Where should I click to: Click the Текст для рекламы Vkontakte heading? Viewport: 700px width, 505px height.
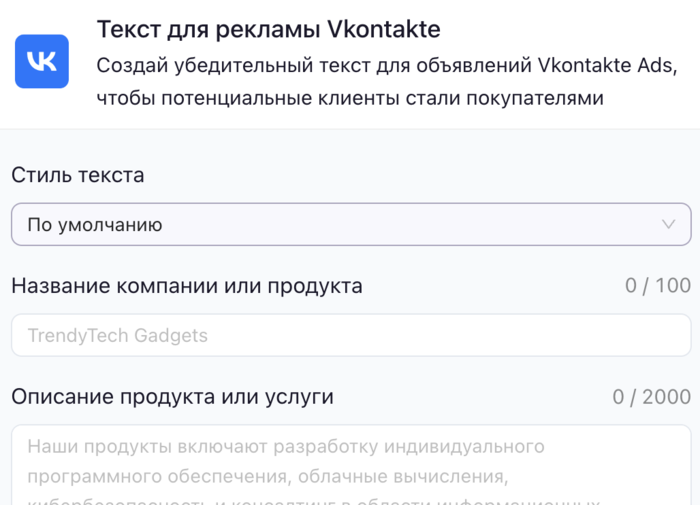point(268,29)
